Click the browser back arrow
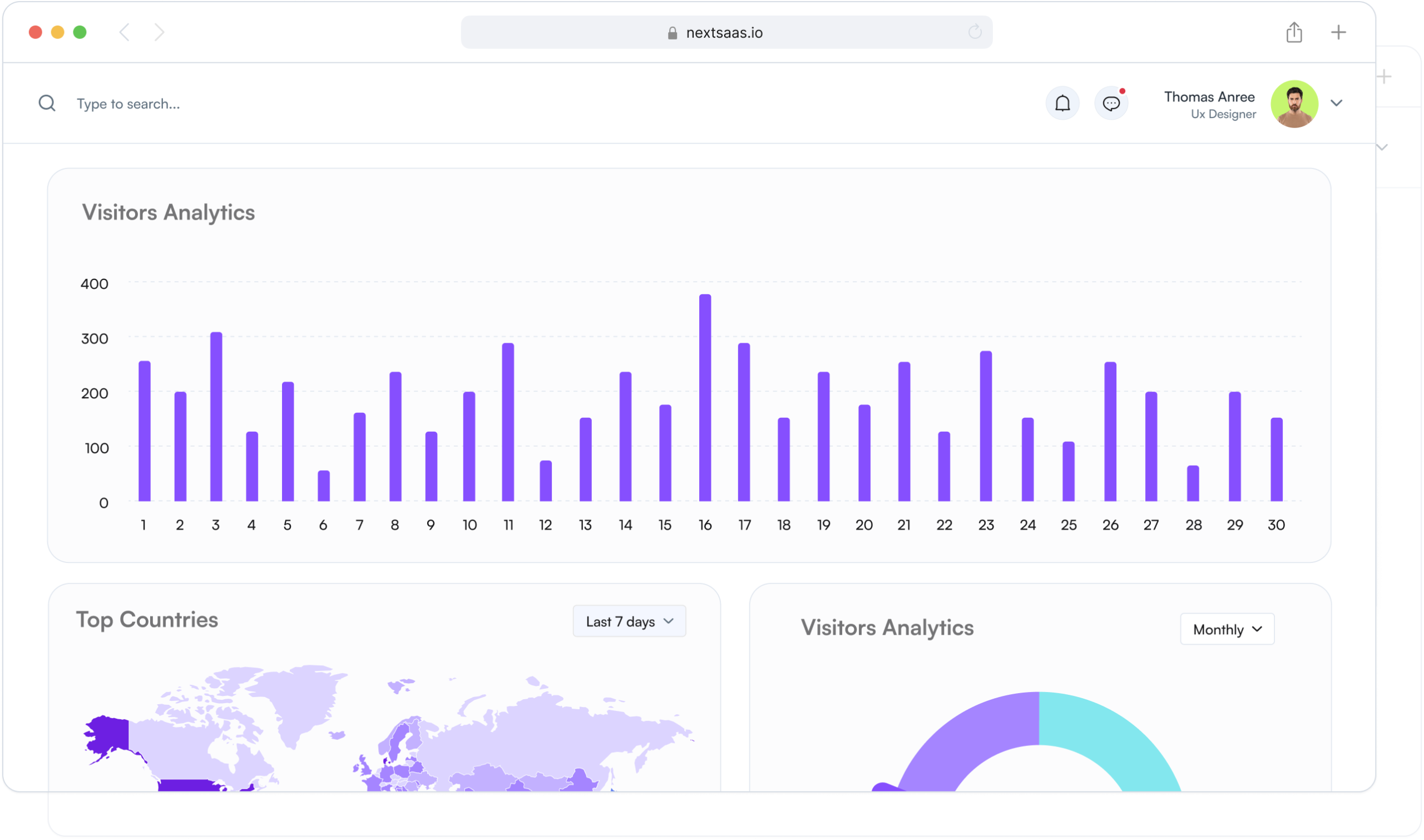This screenshot has width=1424, height=840. 125,32
